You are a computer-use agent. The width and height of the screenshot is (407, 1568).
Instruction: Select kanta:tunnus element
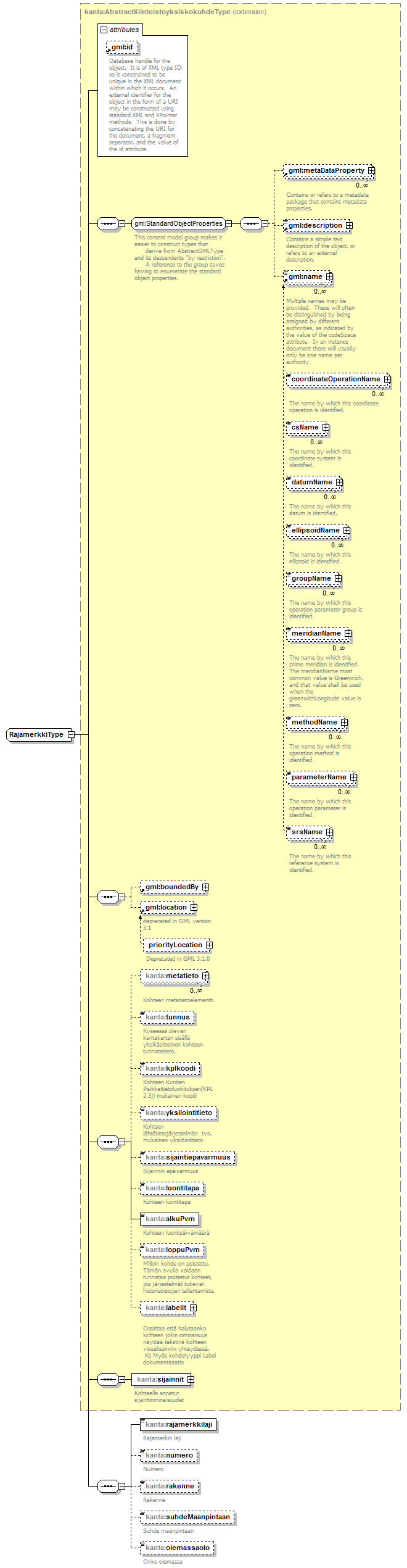[x=167, y=1017]
